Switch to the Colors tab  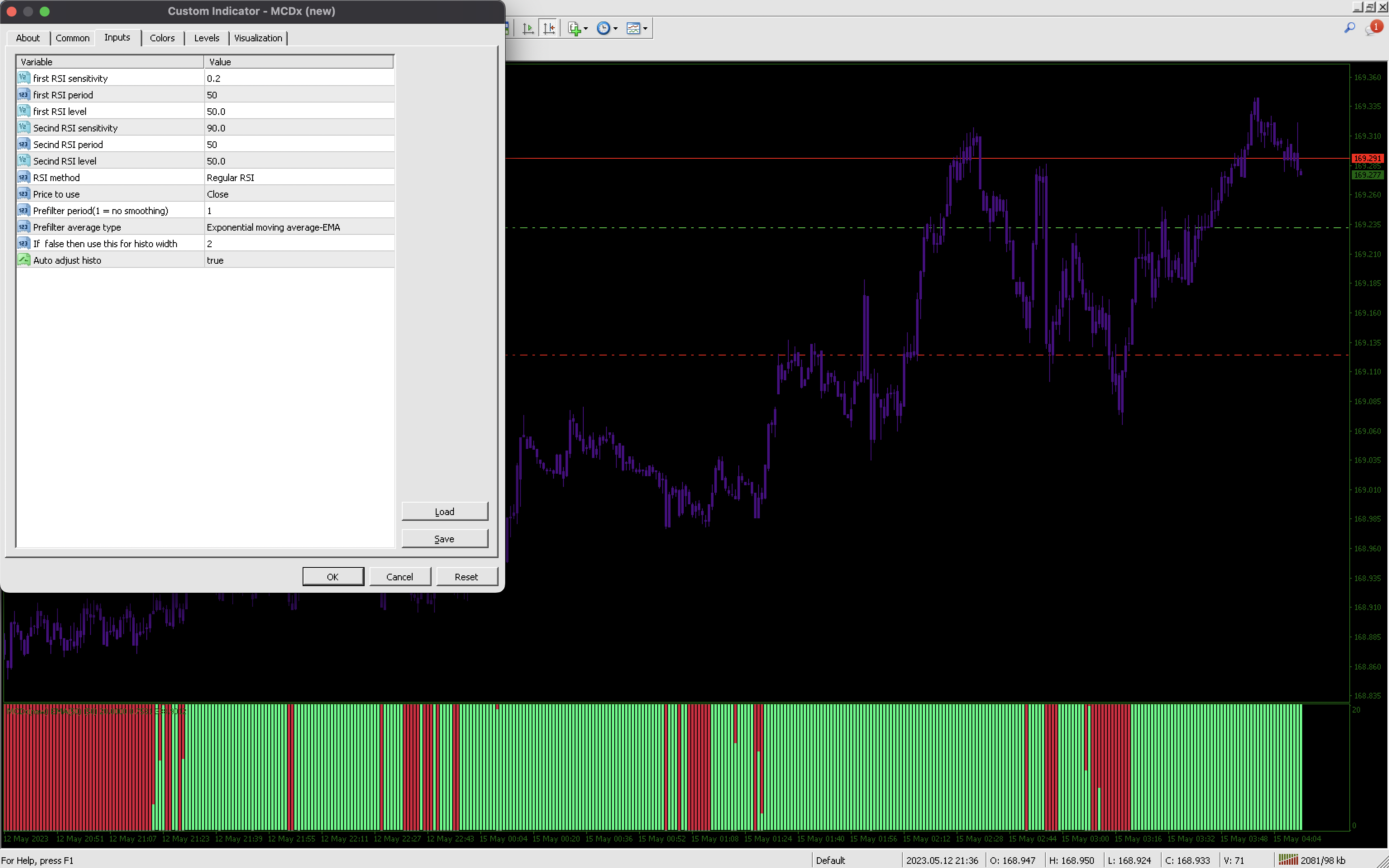point(162,38)
